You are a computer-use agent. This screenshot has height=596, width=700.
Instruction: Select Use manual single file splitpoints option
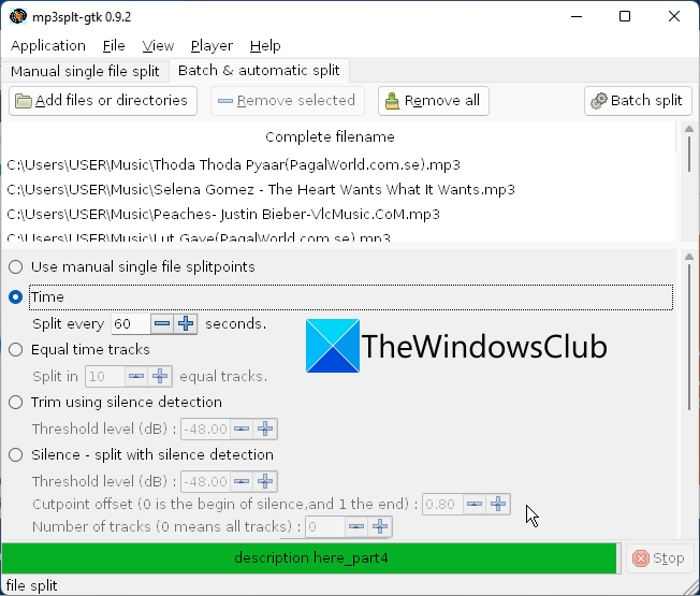click(16, 267)
